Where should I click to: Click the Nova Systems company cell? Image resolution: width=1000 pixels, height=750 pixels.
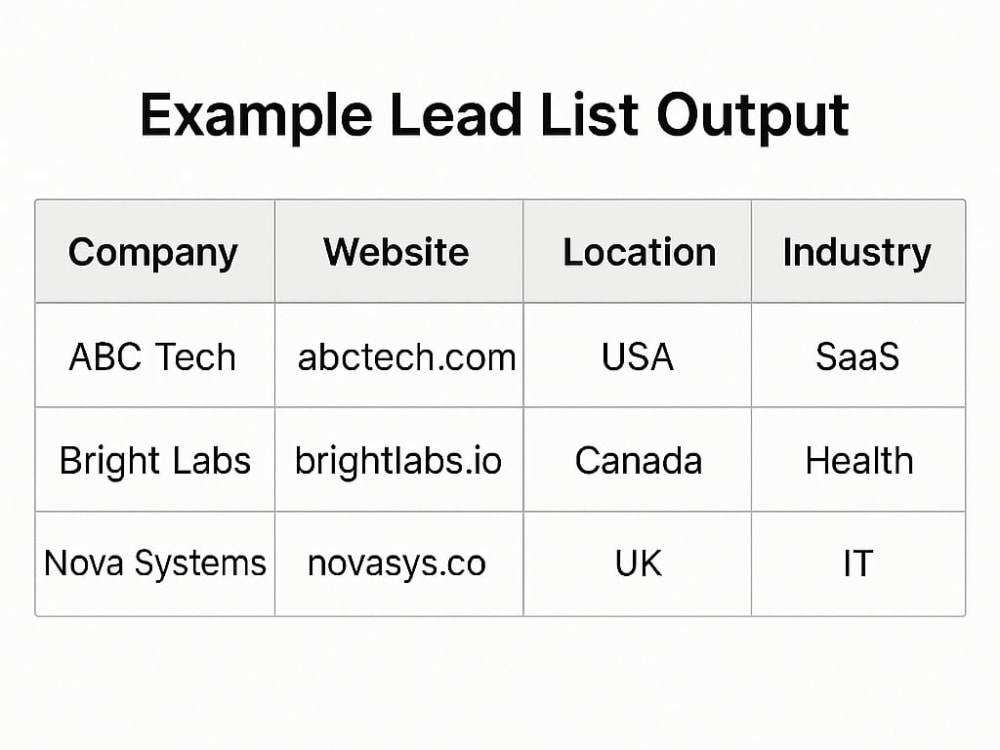pyautogui.click(x=155, y=564)
